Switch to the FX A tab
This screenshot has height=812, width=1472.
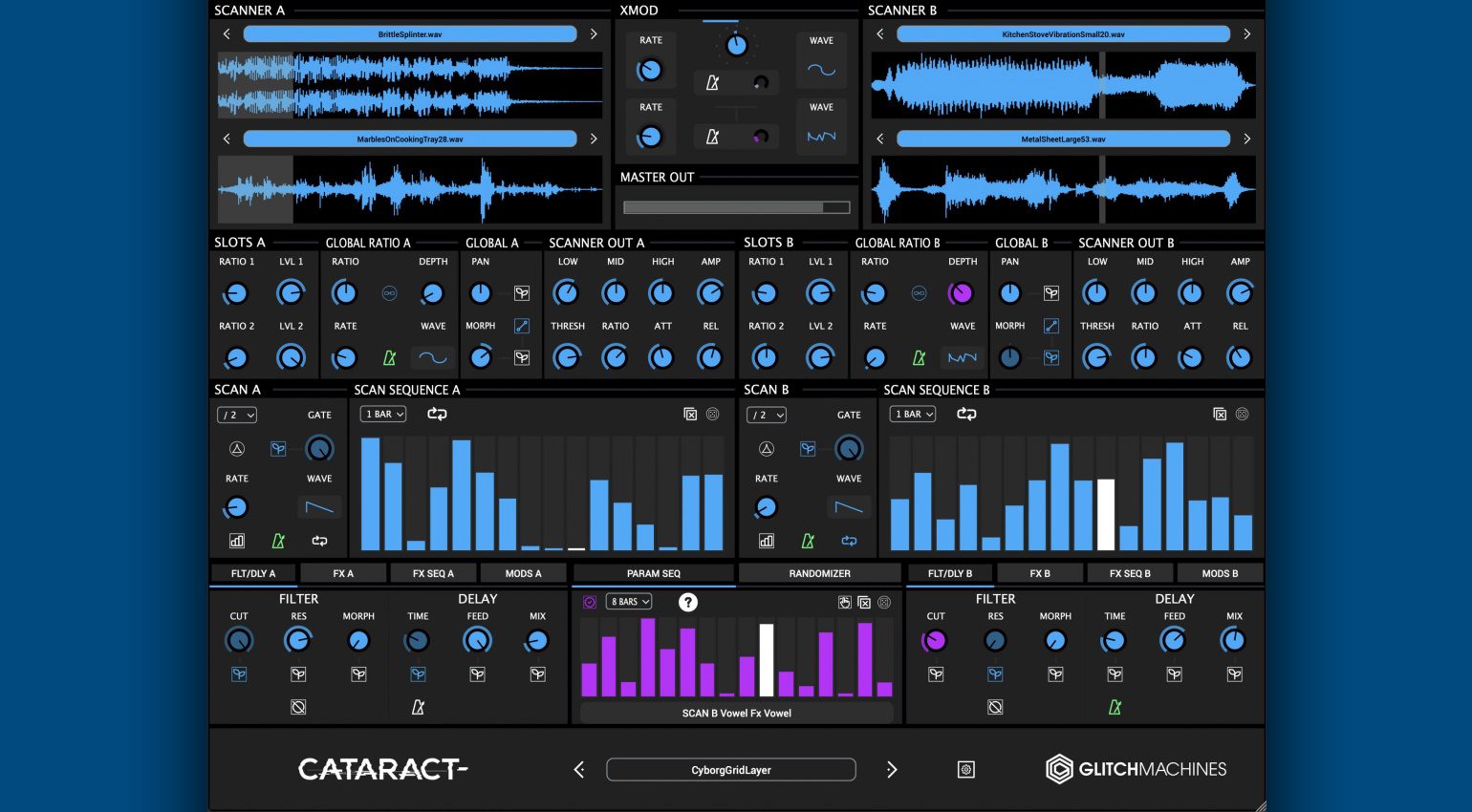point(343,573)
